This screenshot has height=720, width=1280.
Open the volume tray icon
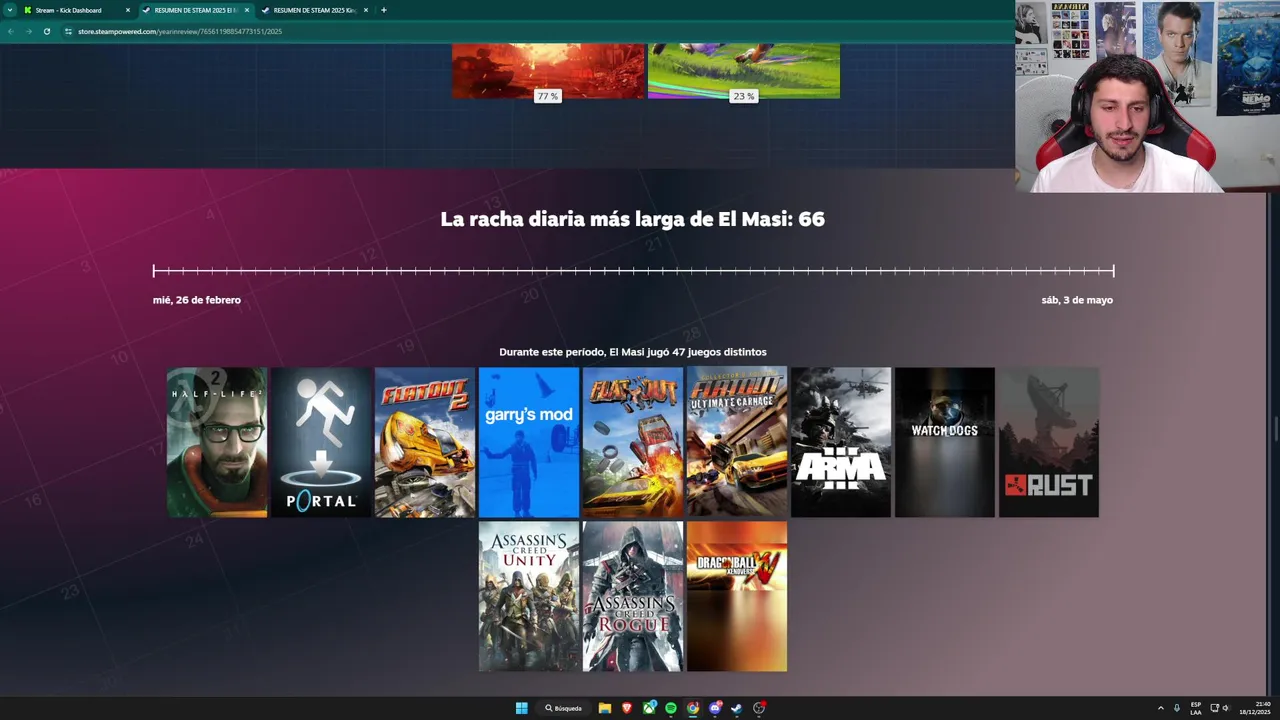coord(1226,708)
